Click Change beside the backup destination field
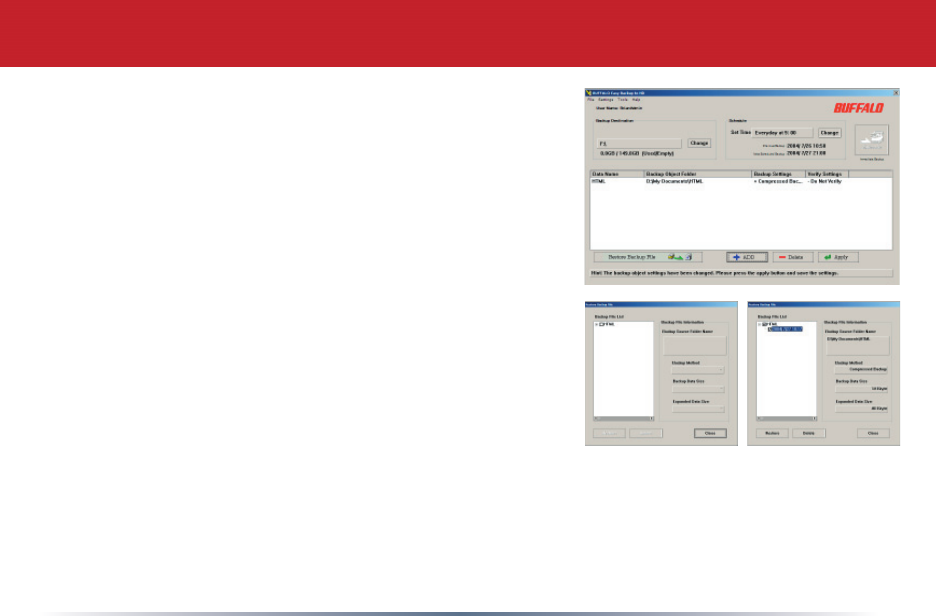The image size is (936, 616). click(x=699, y=143)
